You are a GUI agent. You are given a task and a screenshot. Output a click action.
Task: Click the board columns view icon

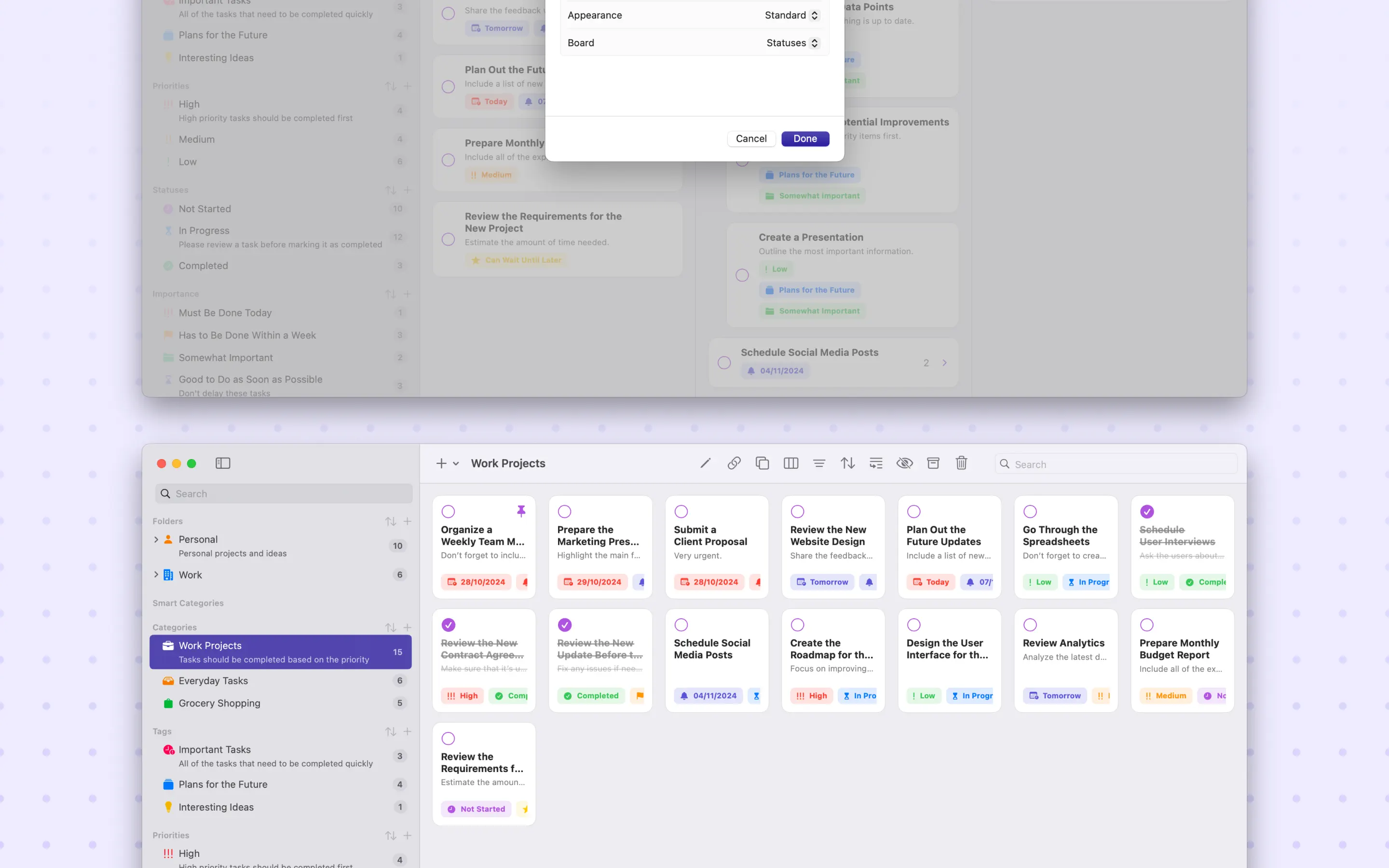click(791, 463)
